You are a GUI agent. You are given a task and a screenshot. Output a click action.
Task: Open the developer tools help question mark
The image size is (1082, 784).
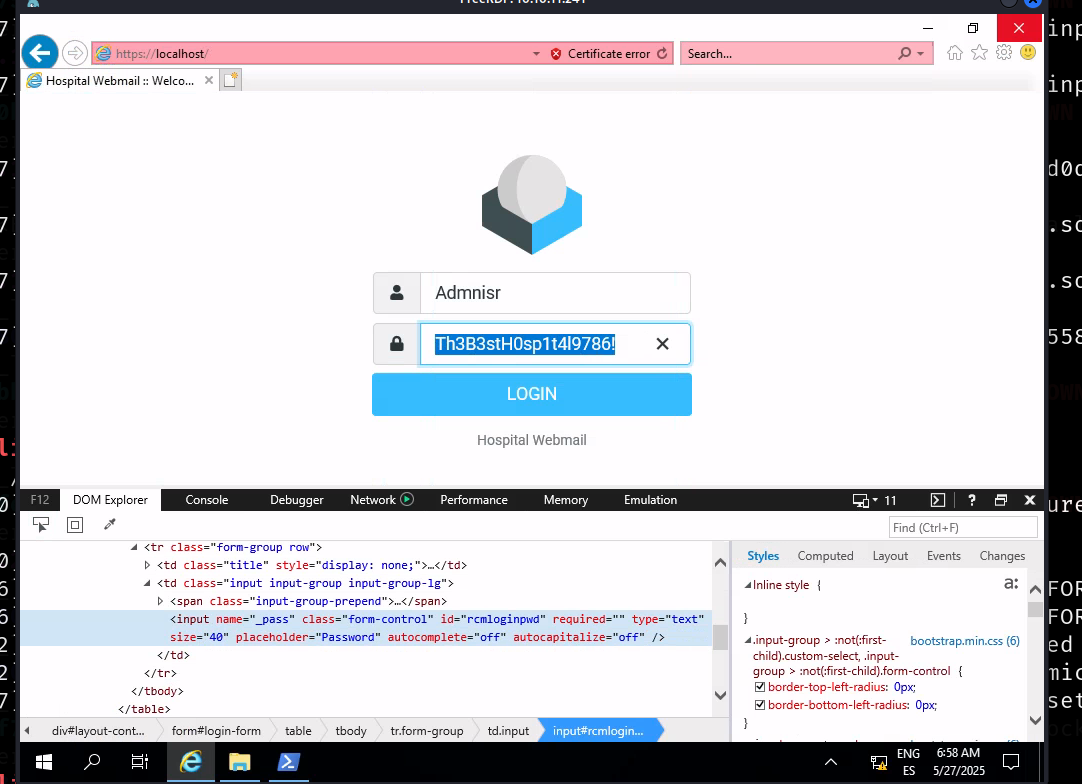(x=971, y=500)
